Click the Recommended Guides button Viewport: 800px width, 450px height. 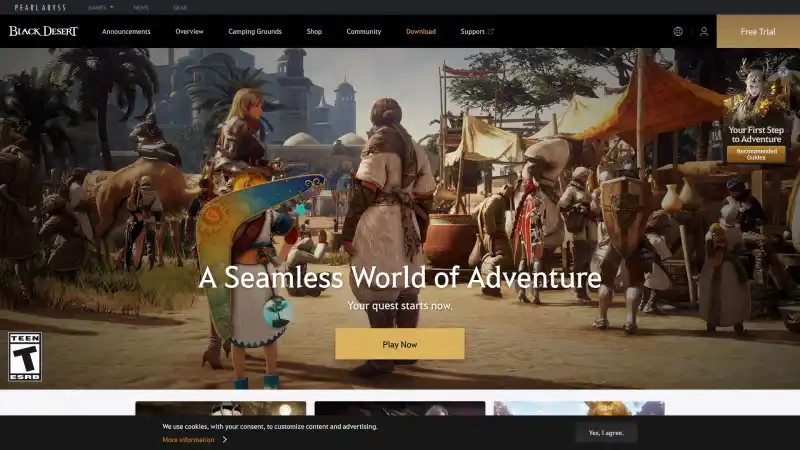pyautogui.click(x=756, y=154)
